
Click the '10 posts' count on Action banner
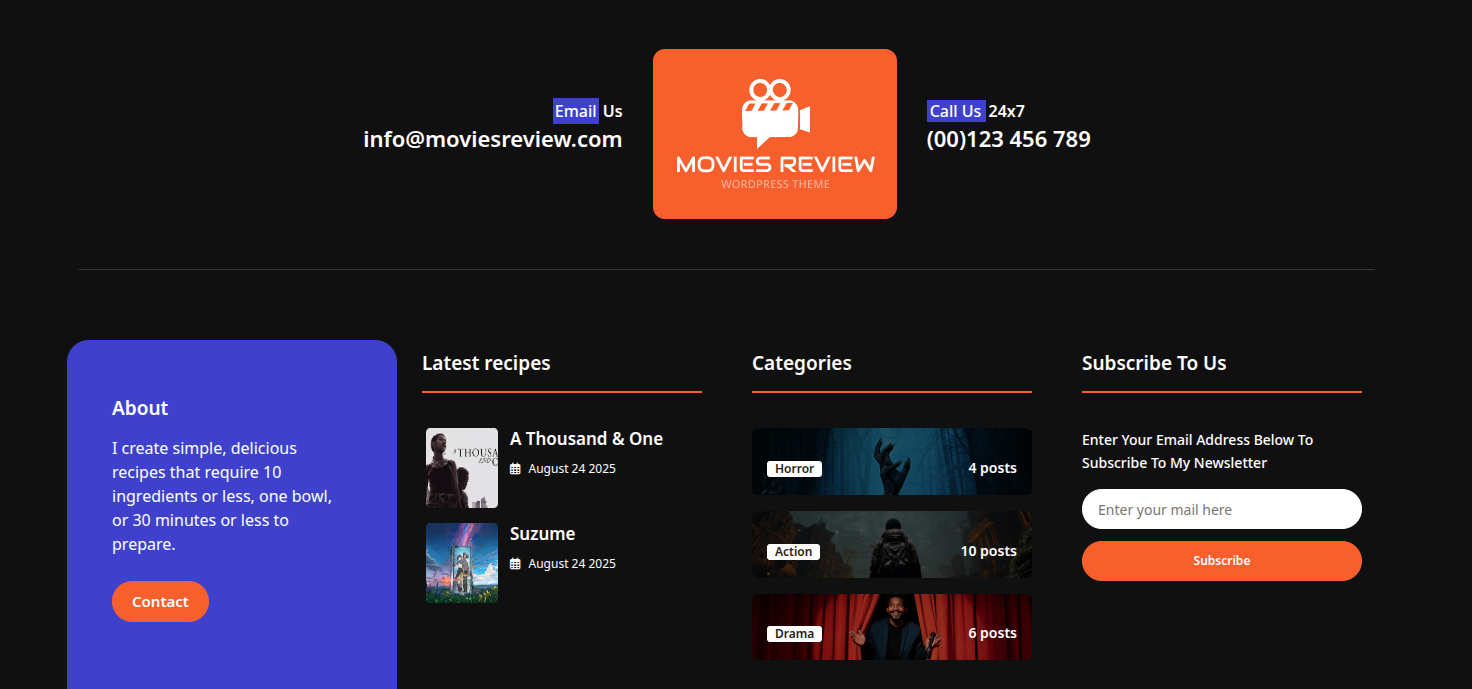tap(988, 551)
